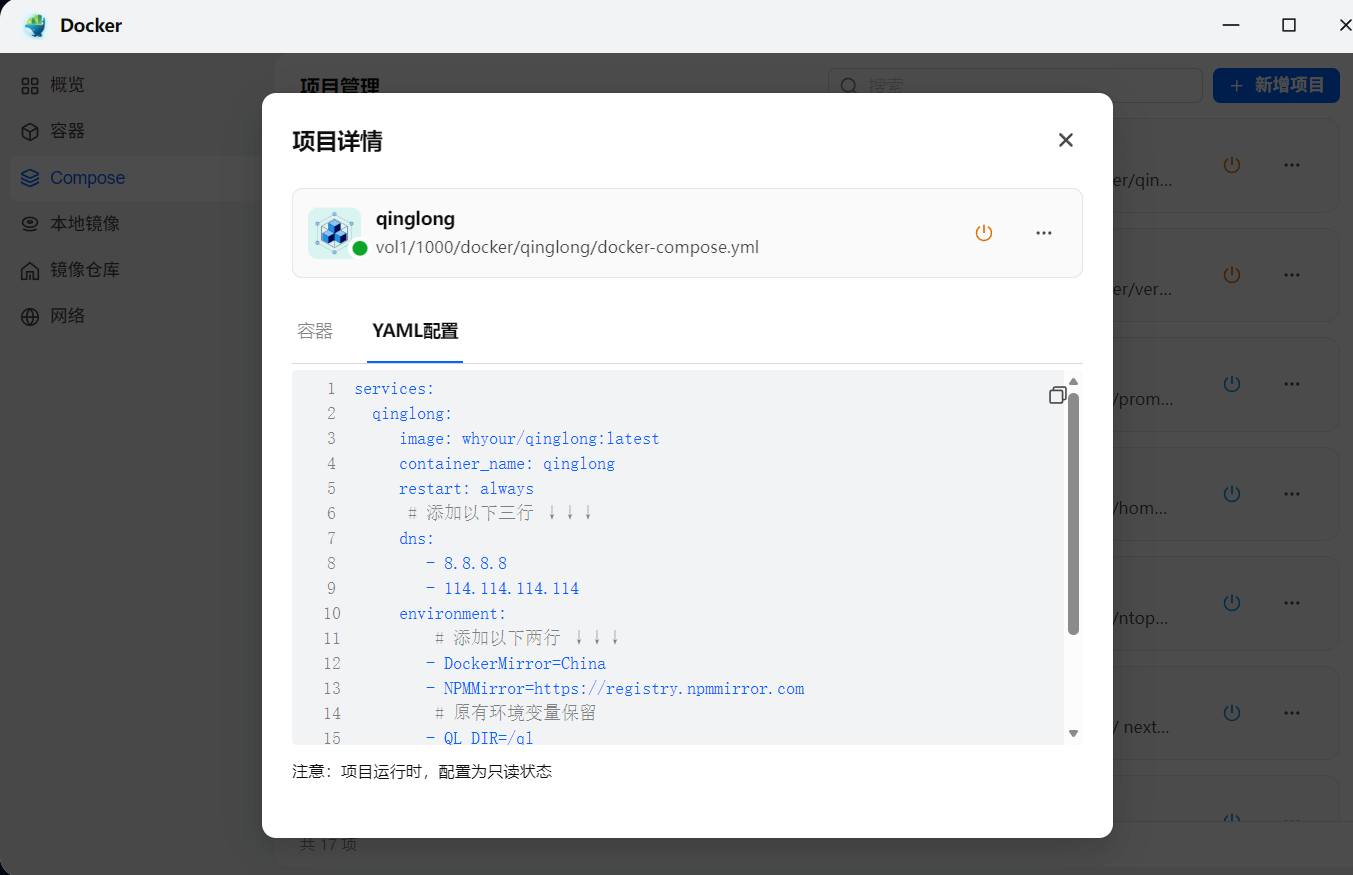Copy the YAML configuration to clipboard
This screenshot has height=875, width=1353.
click(x=1057, y=395)
